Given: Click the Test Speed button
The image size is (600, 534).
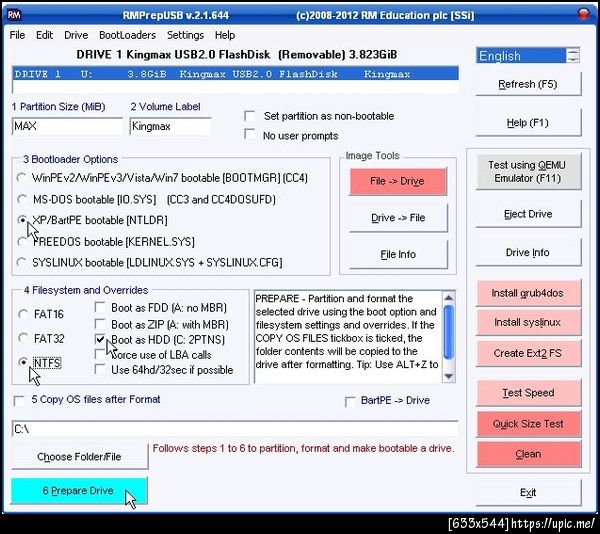Looking at the screenshot, I should (x=528, y=393).
